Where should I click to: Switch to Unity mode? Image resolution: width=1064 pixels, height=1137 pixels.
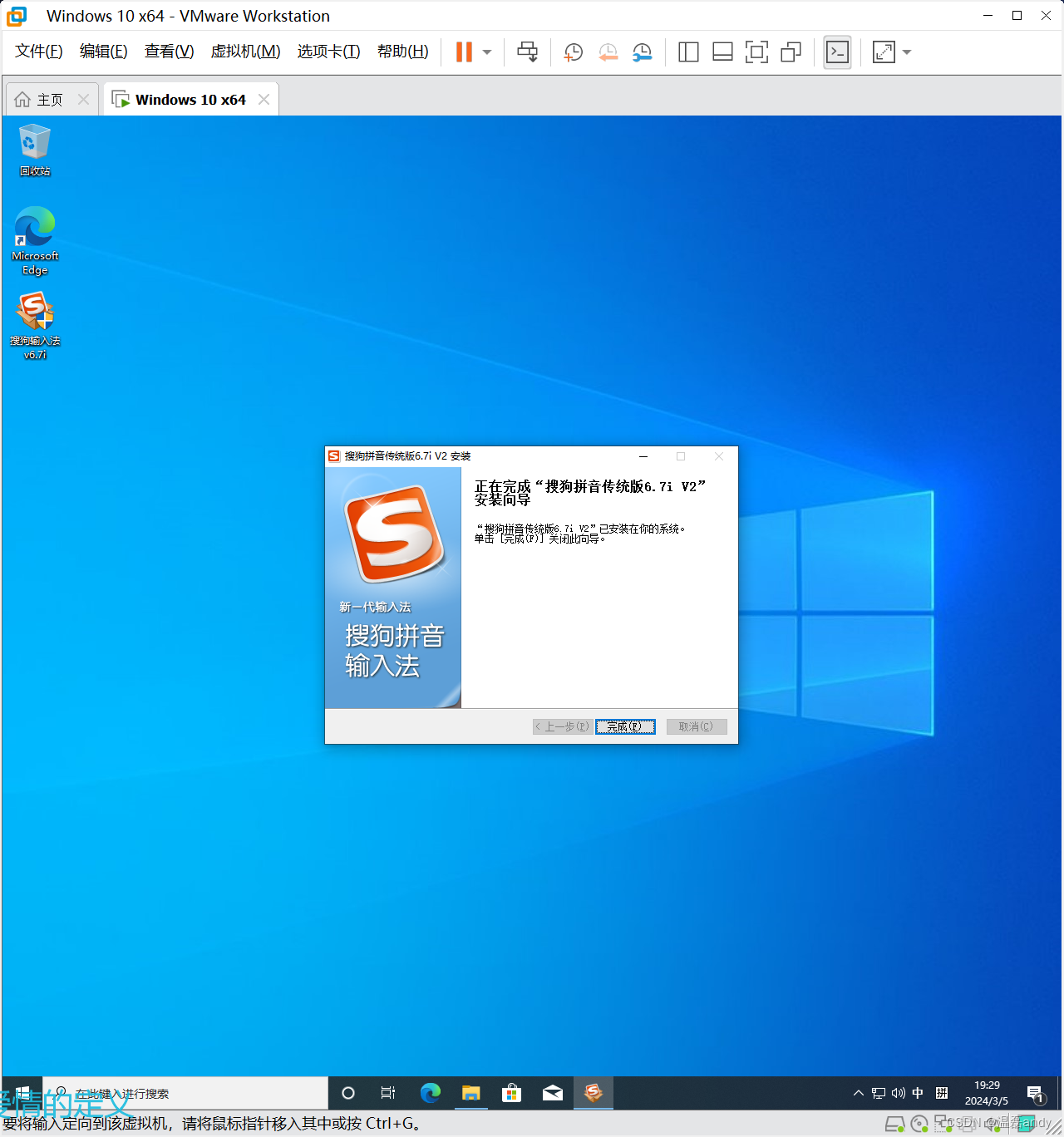pyautogui.click(x=791, y=52)
